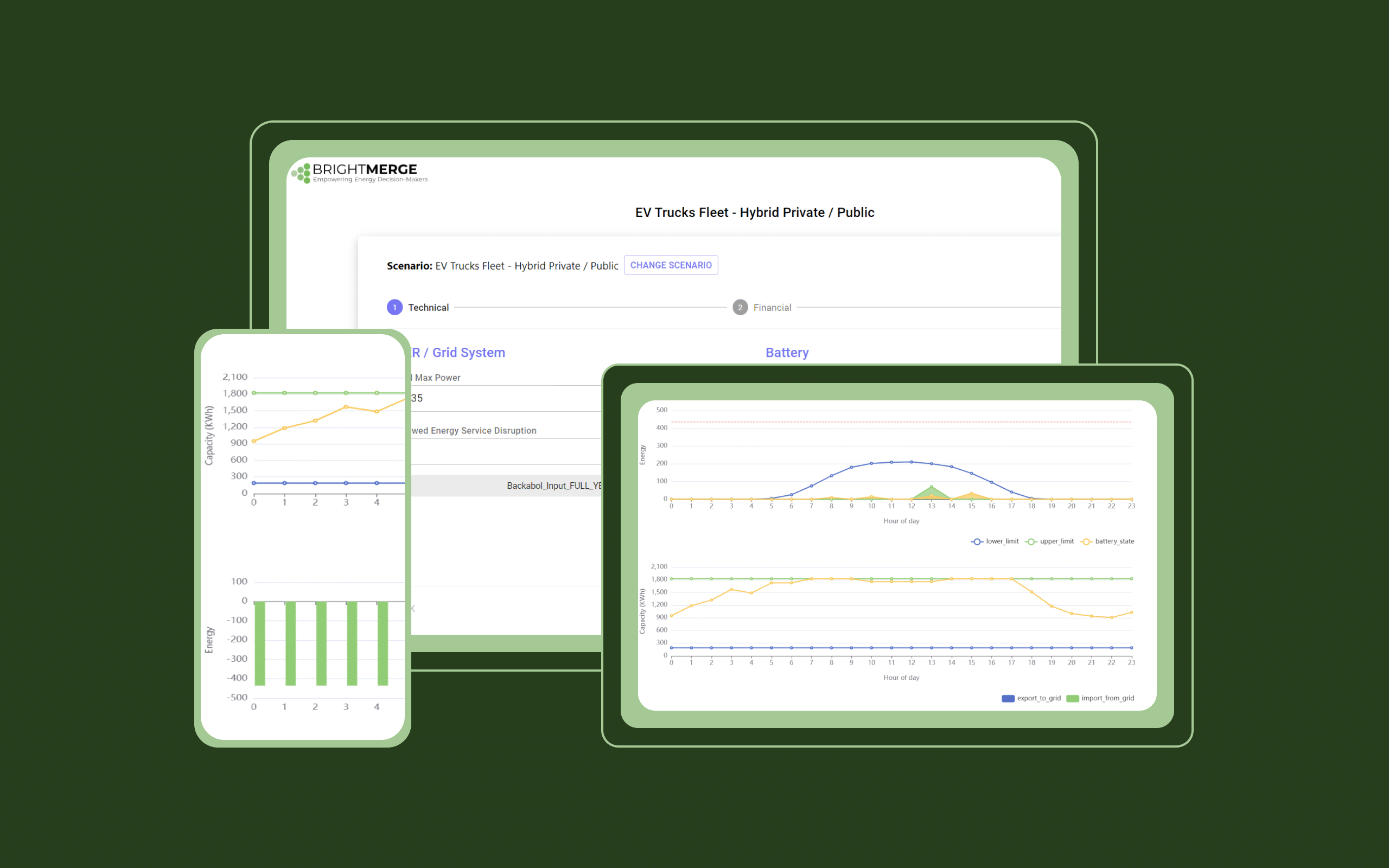Click the Battery section heading
The height and width of the screenshot is (868, 1389).
[787, 353]
